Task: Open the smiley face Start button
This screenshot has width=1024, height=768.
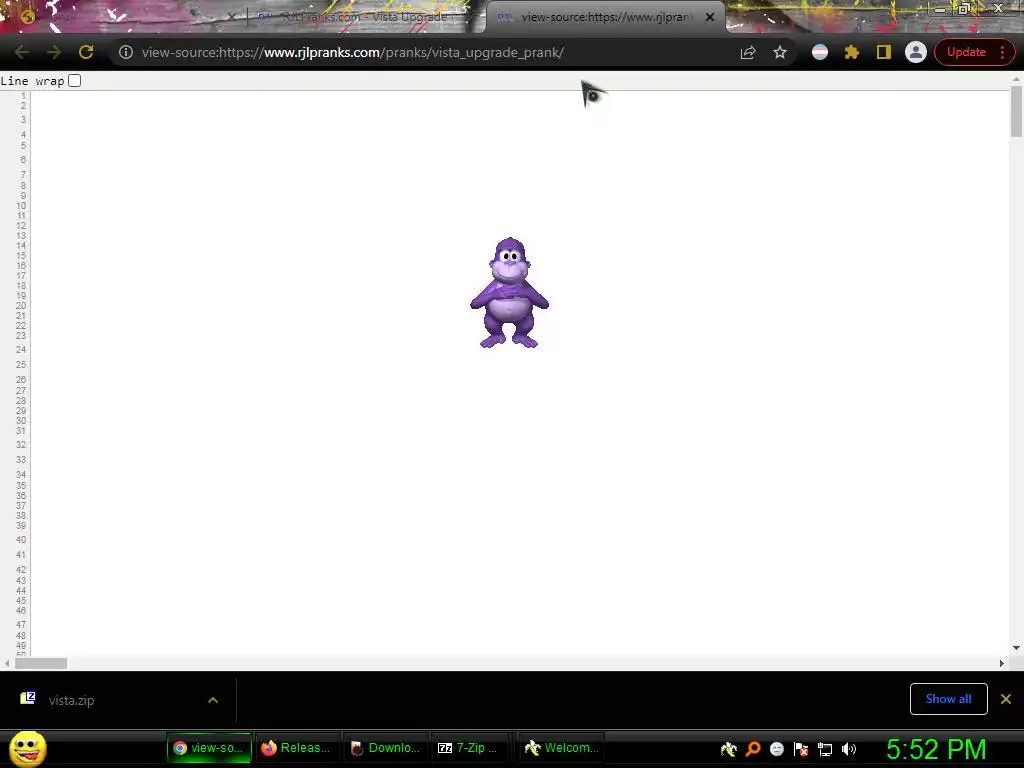Action: point(28,748)
